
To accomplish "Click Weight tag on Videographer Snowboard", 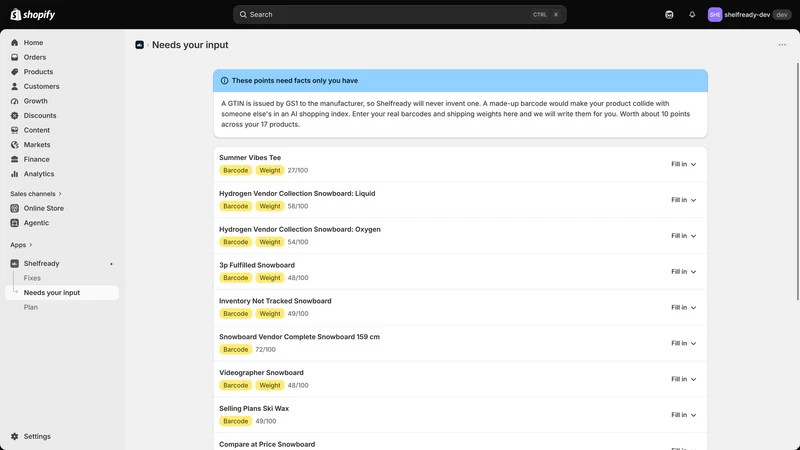I will (x=269, y=386).
